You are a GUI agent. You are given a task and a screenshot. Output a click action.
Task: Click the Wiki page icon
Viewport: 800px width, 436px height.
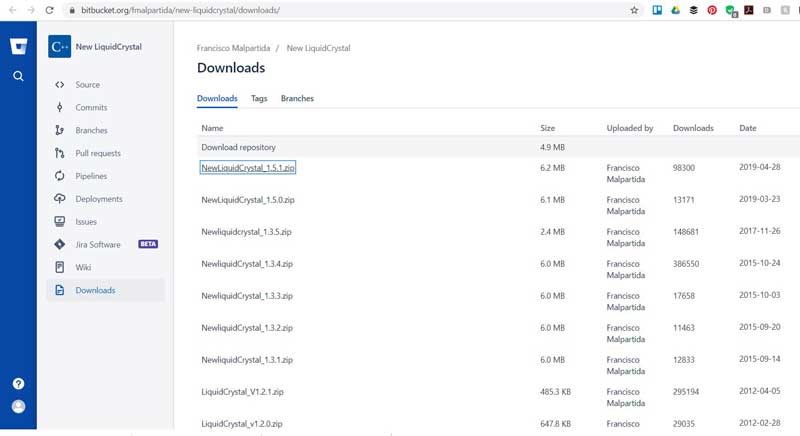(60, 267)
